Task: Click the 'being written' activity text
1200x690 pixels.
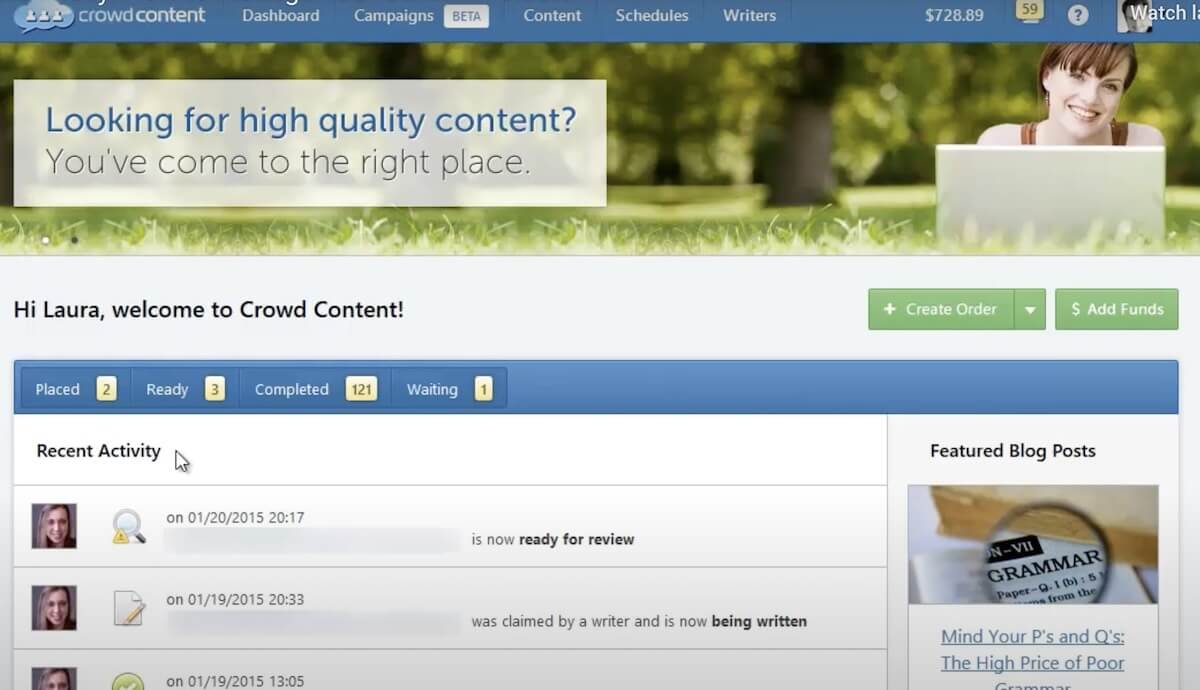Action: 759,621
